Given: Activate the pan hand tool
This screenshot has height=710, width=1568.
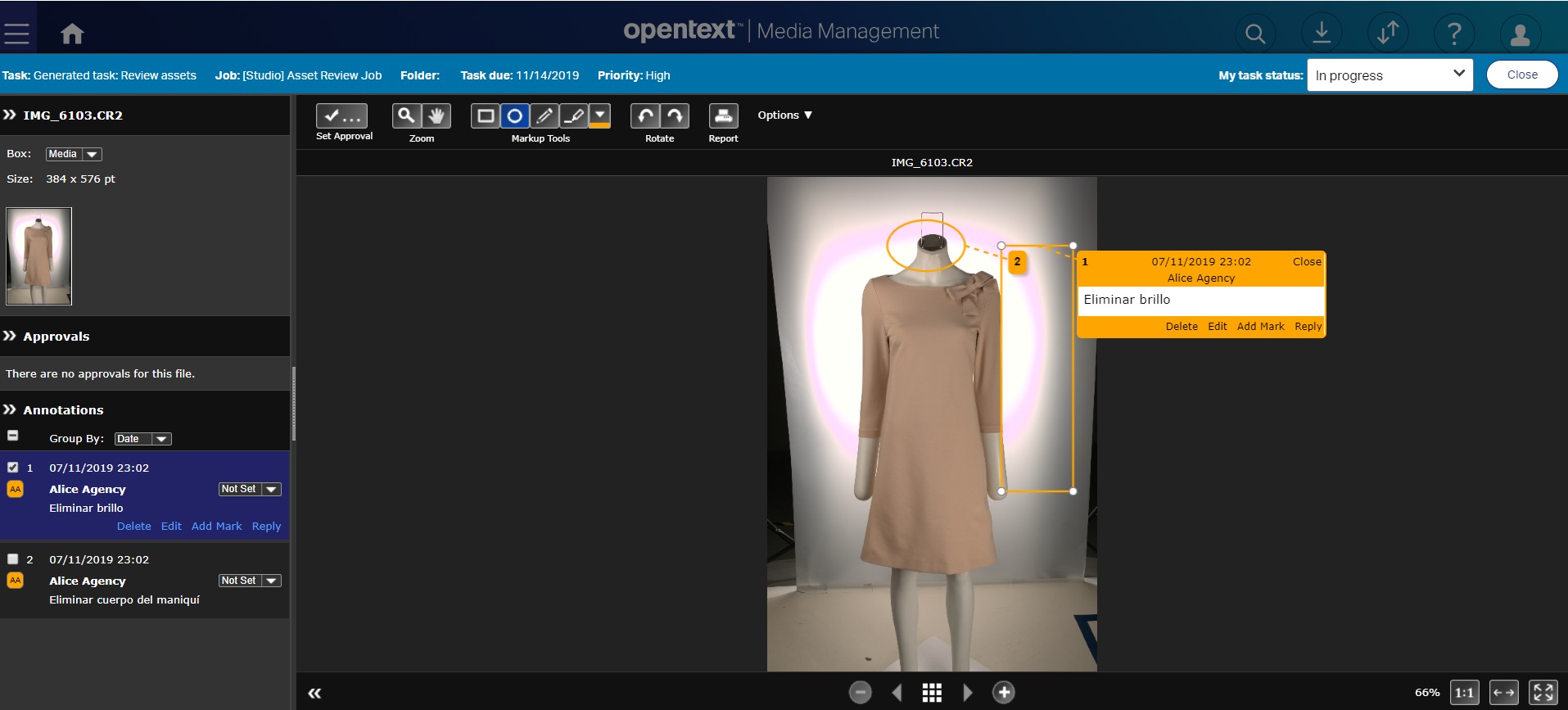Looking at the screenshot, I should click(436, 116).
